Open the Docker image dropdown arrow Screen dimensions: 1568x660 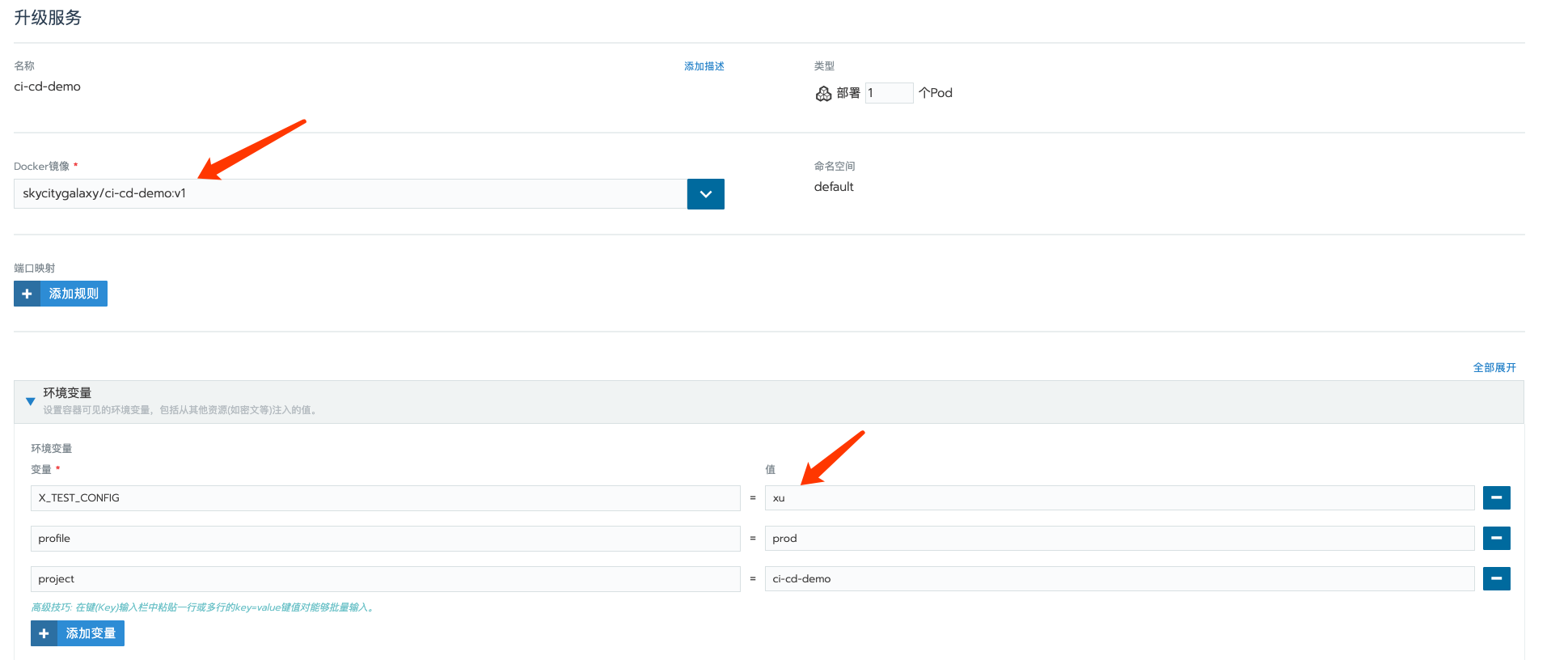[705, 194]
